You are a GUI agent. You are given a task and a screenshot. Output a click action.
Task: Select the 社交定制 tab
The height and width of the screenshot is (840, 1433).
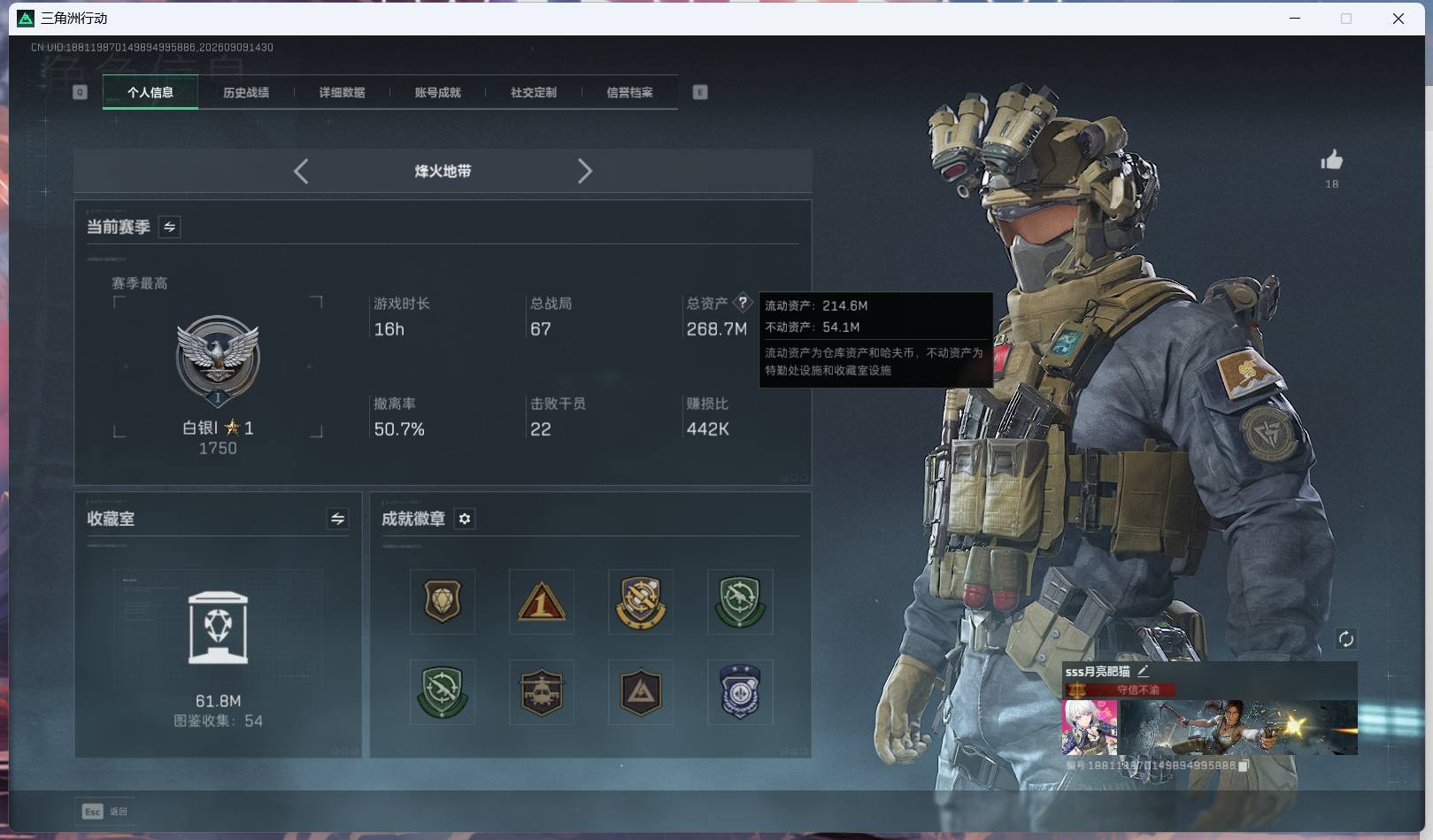point(534,92)
